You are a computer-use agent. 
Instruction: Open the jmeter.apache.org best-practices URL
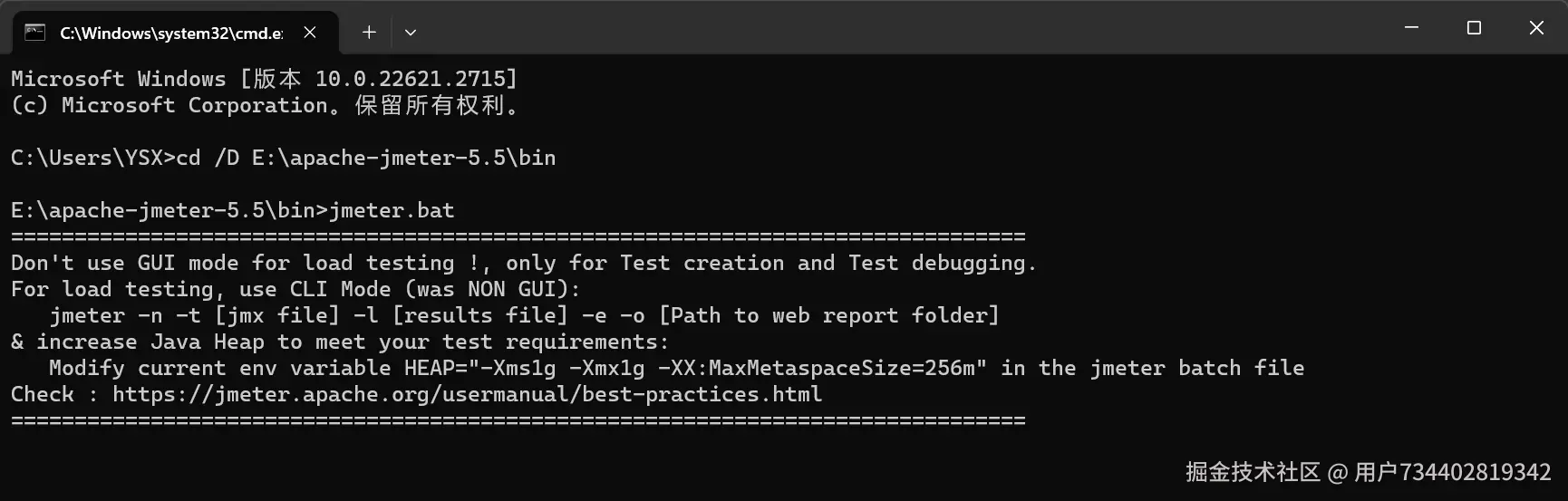(x=467, y=395)
